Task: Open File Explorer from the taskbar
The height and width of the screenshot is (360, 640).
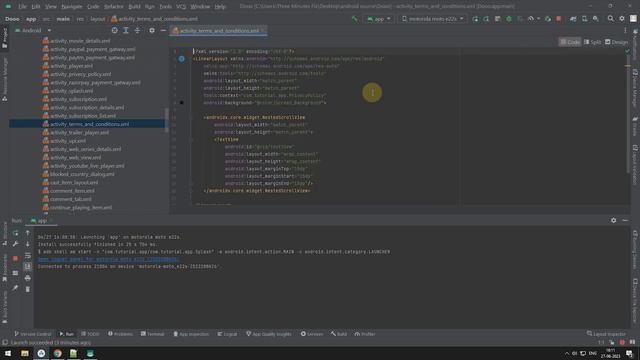Action: click(25, 353)
